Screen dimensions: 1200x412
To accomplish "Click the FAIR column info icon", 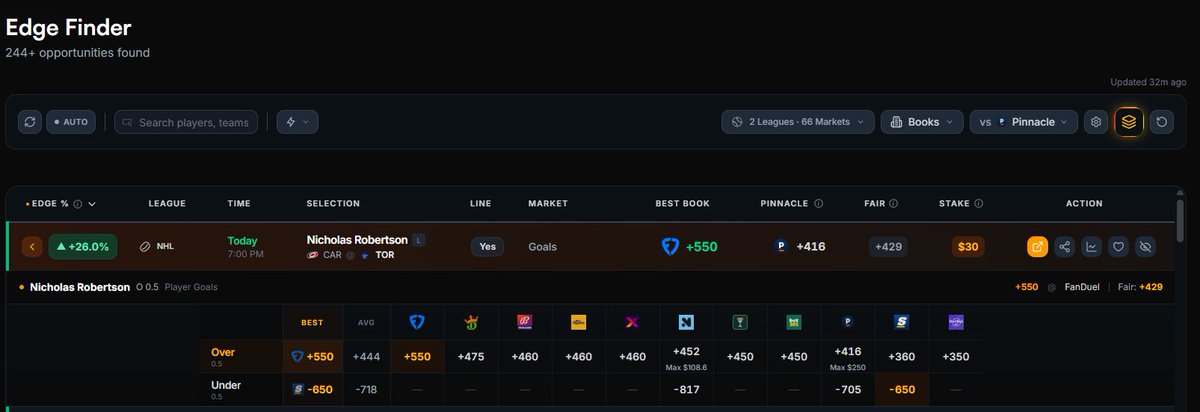I will pos(893,204).
